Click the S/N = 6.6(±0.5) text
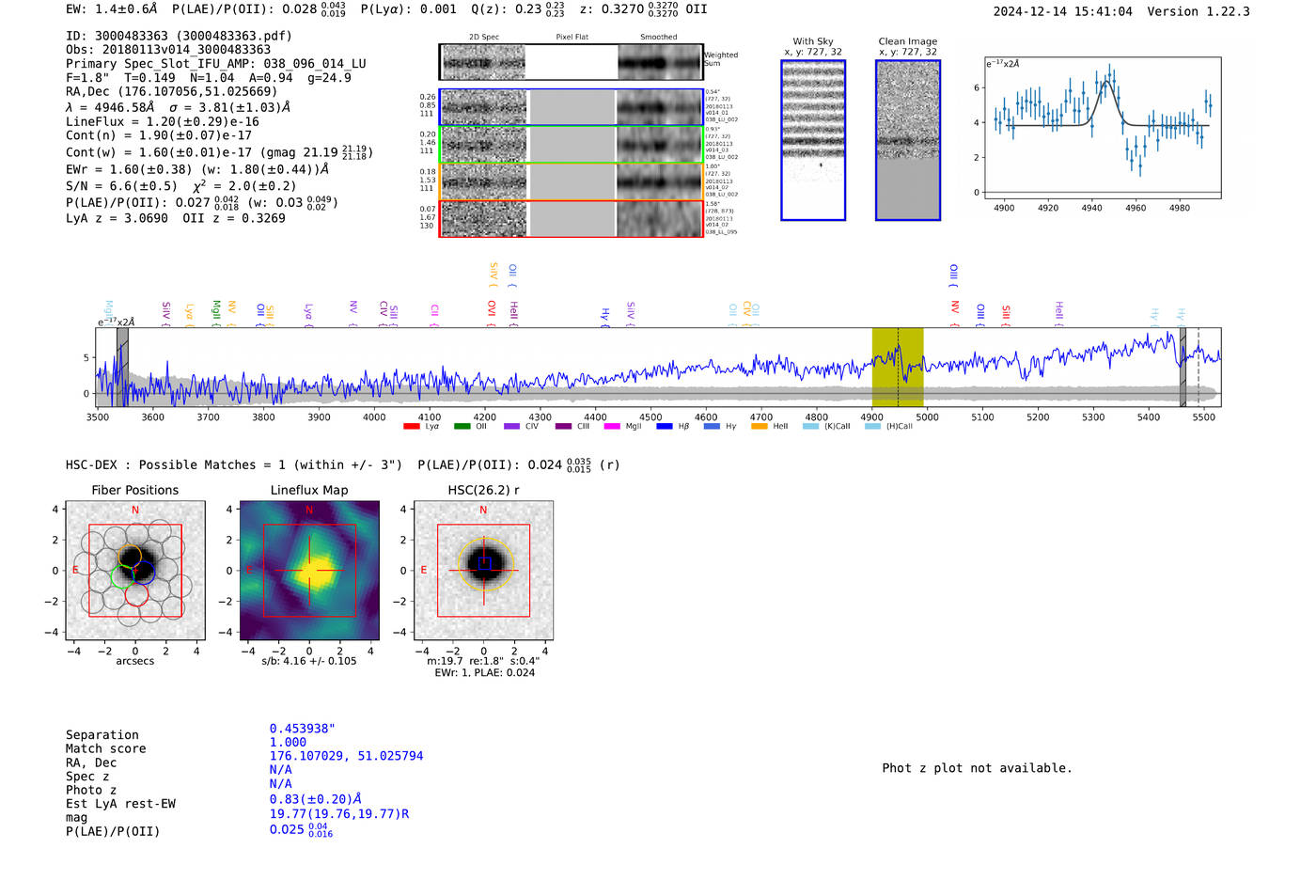 pos(121,186)
